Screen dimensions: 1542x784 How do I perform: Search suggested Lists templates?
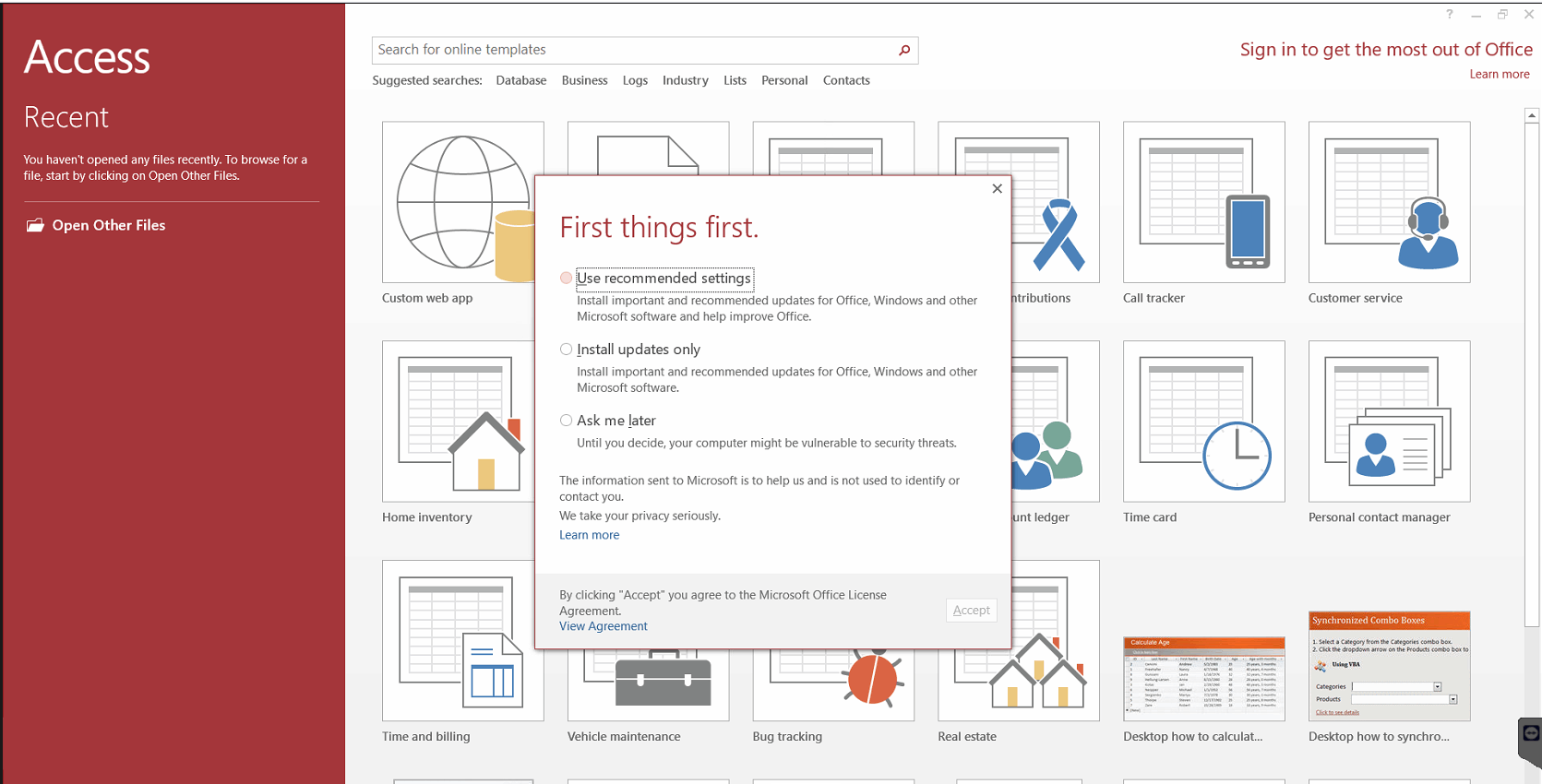735,80
